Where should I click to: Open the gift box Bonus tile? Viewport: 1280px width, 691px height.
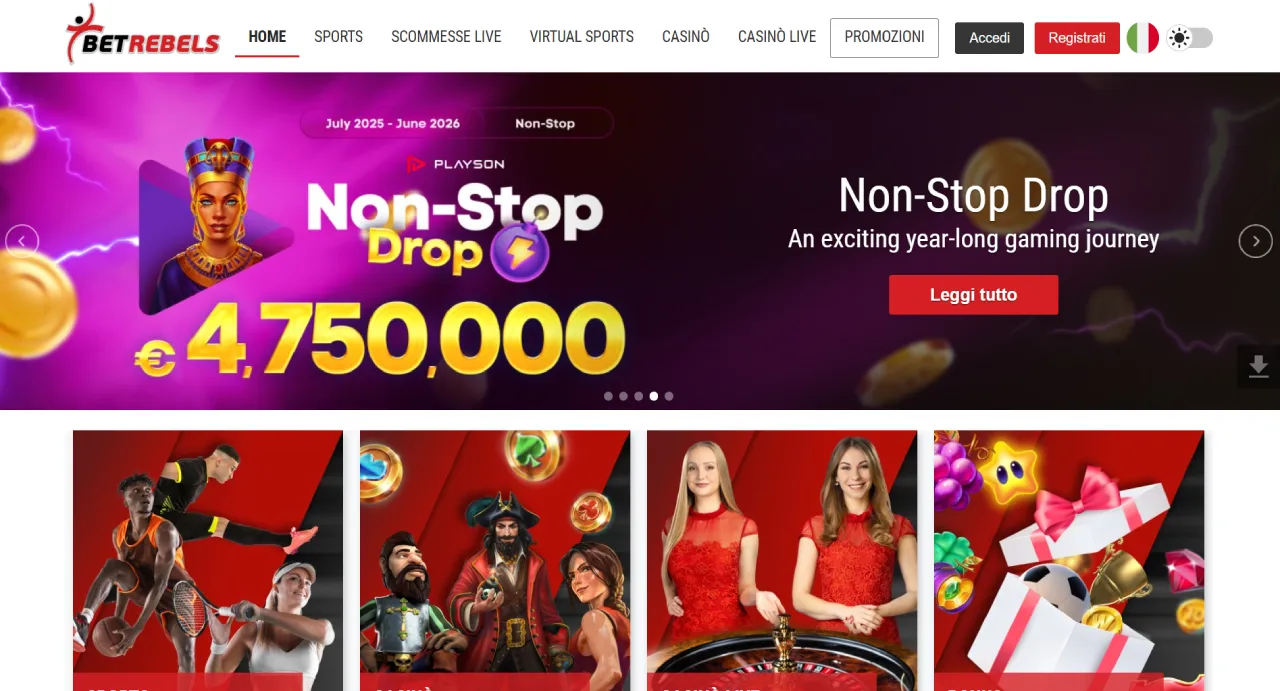click(x=1069, y=560)
